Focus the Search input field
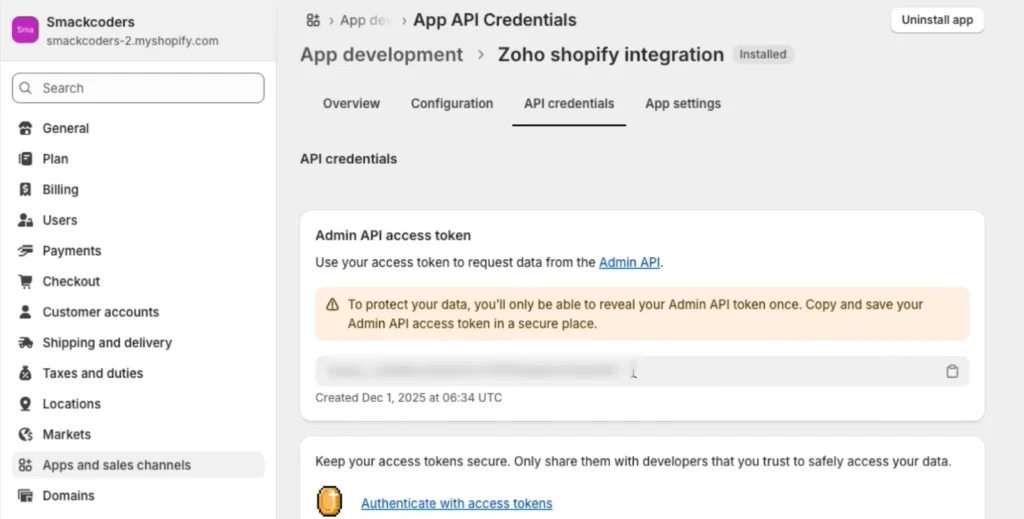 (x=138, y=88)
